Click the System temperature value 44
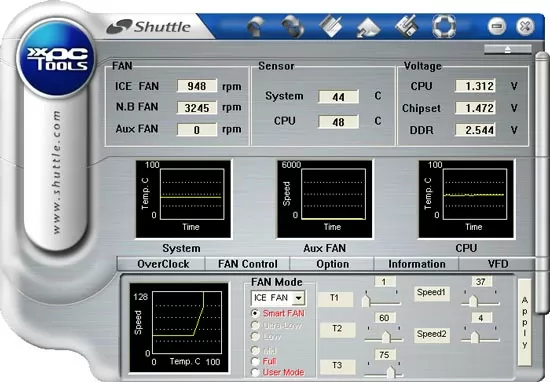 point(338,96)
